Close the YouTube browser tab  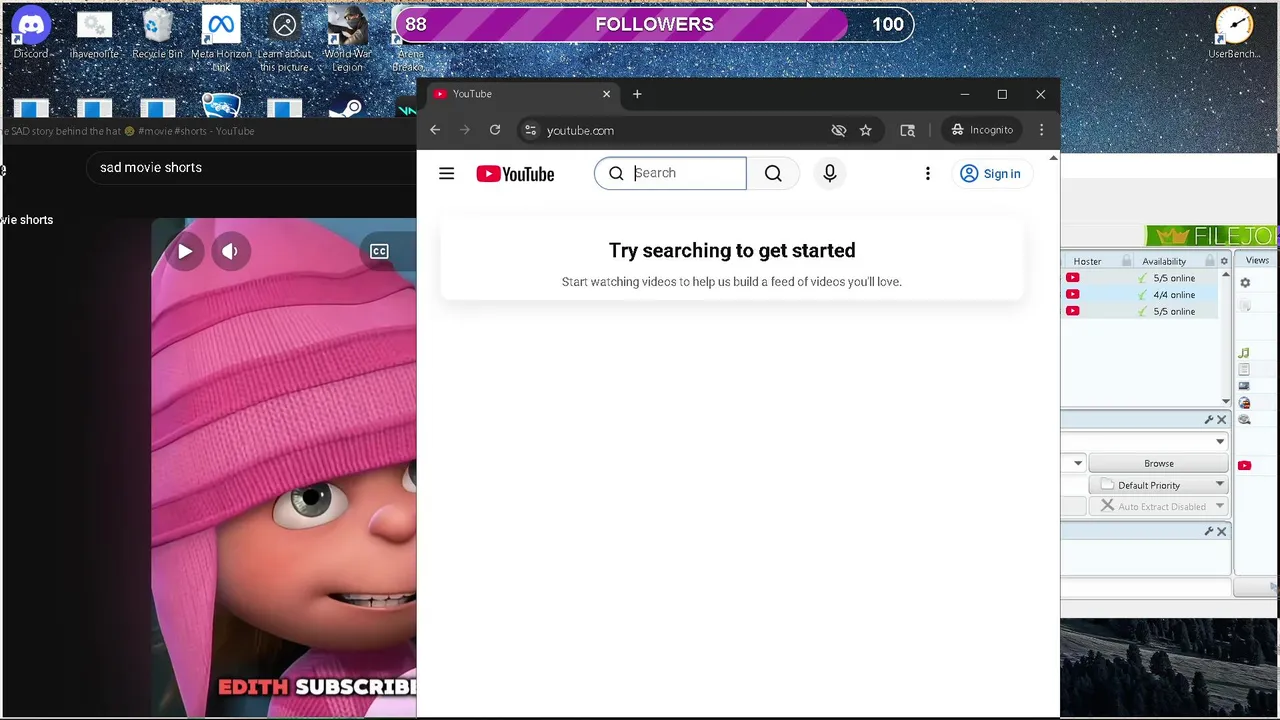tap(606, 94)
